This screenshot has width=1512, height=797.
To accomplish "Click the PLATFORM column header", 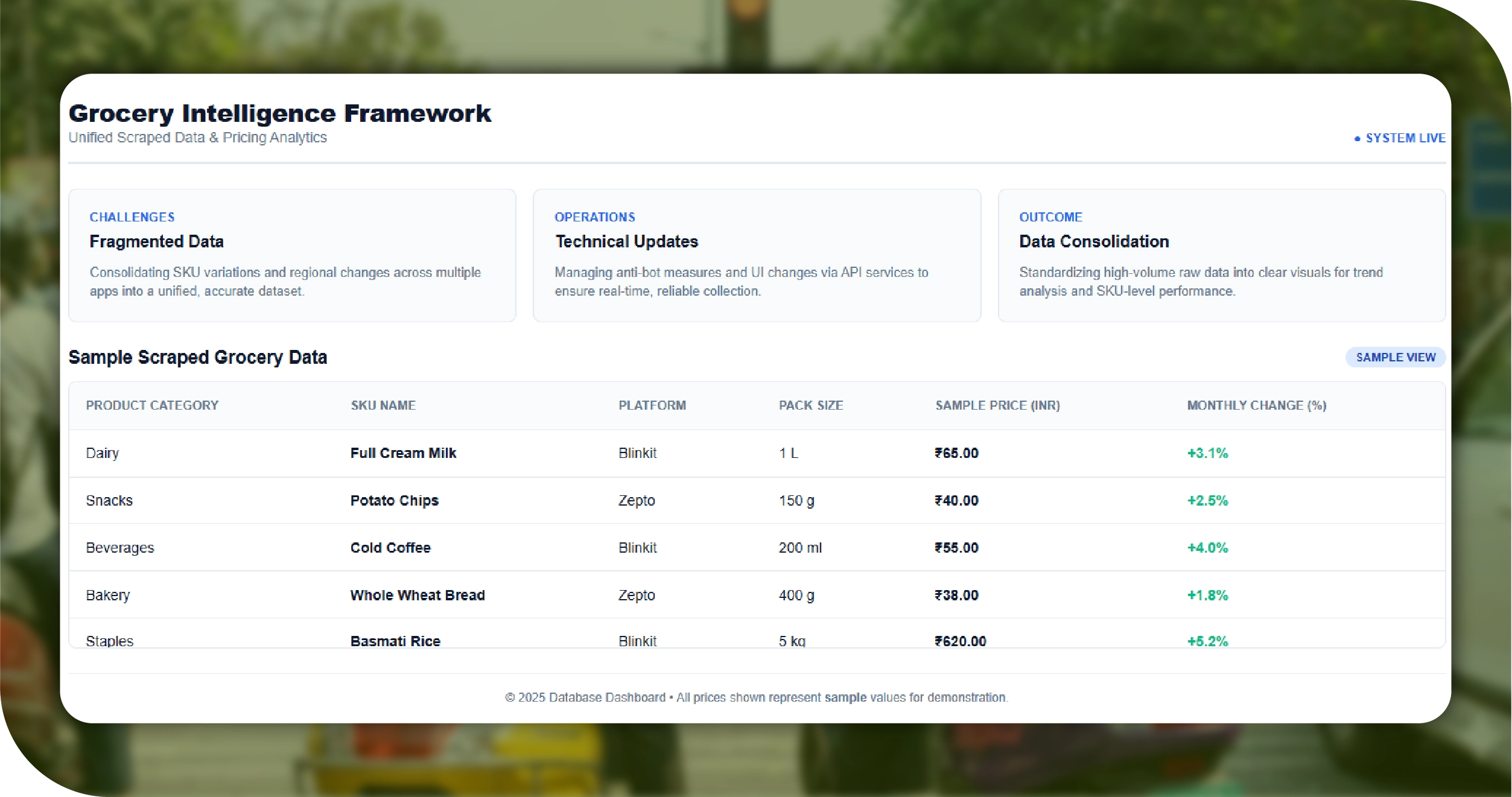I will pos(652,405).
